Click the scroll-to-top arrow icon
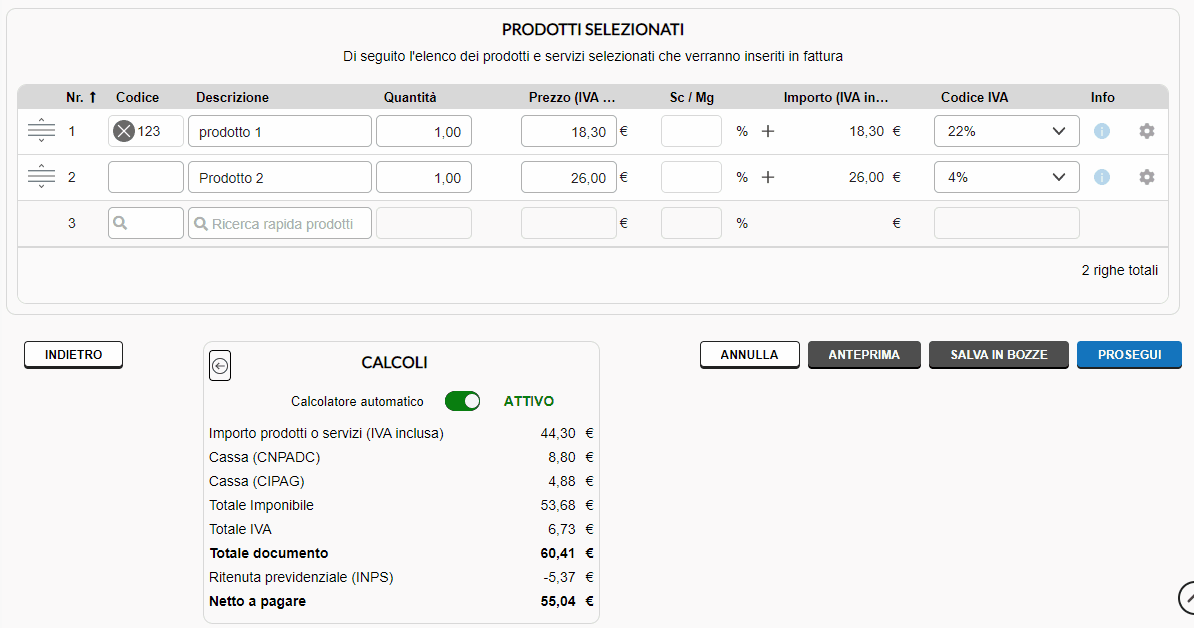 tap(1186, 597)
